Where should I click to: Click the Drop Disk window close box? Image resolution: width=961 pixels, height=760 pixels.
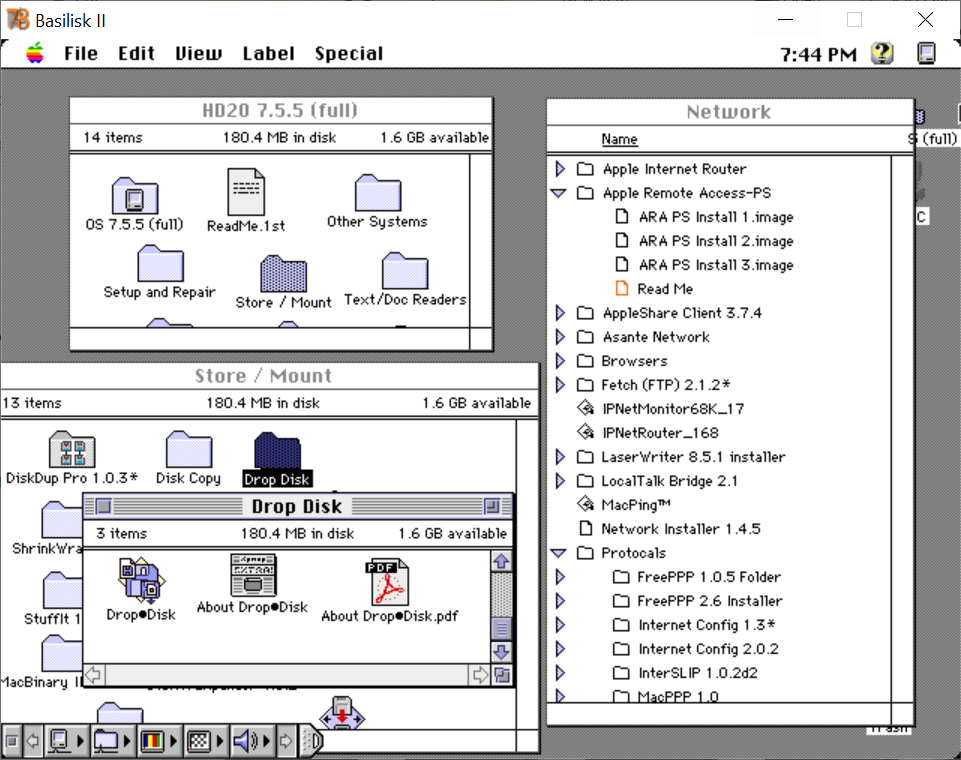(104, 506)
